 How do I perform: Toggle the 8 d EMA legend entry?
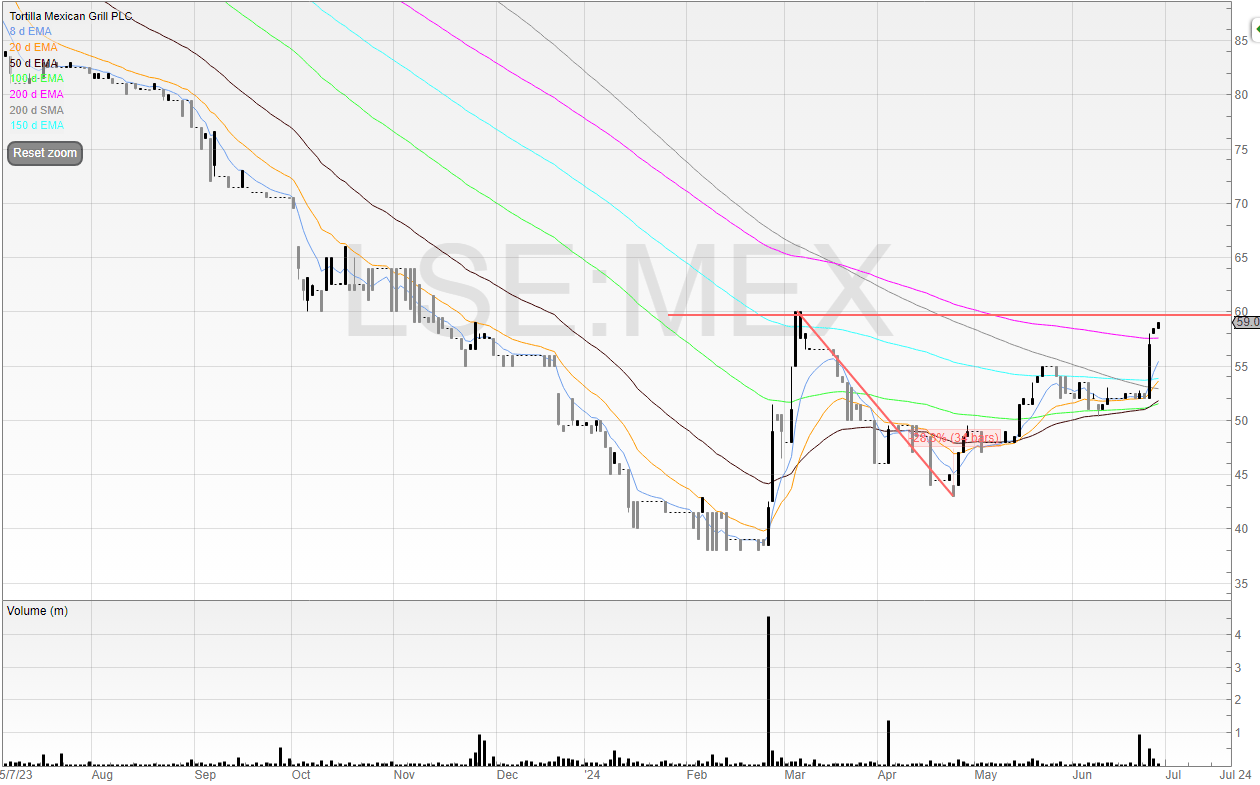[x=30, y=32]
